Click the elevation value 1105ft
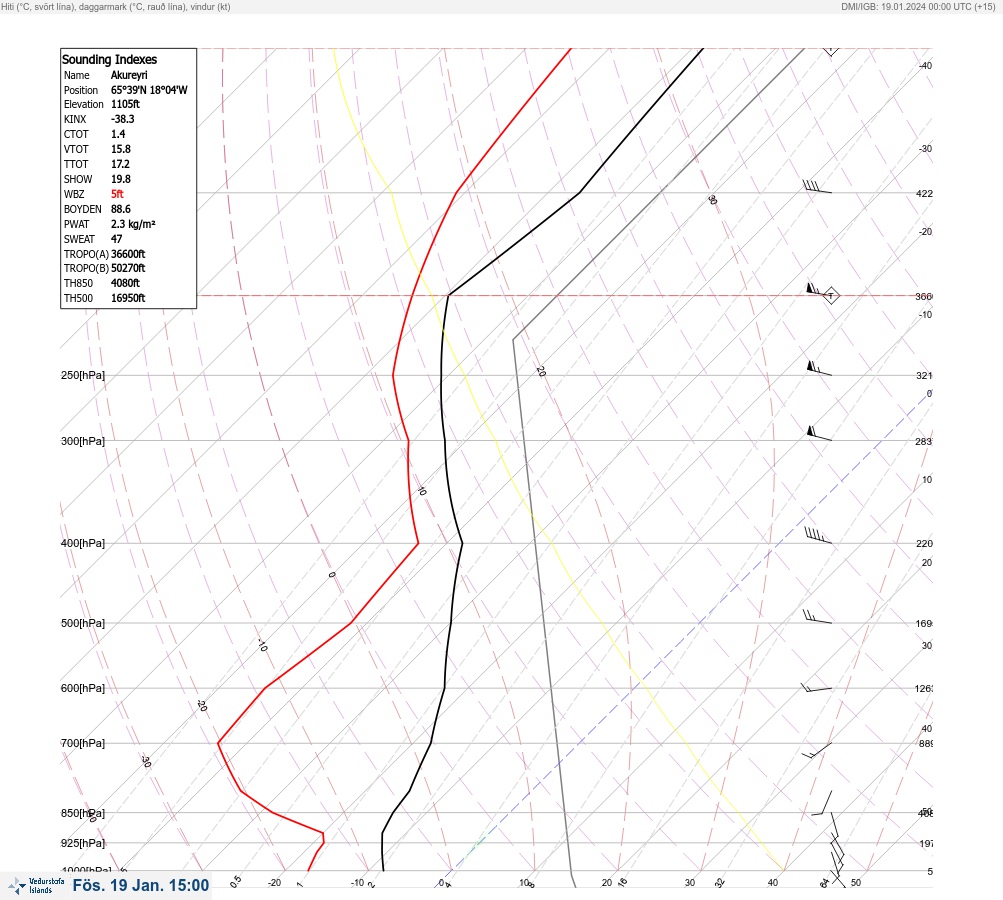 point(125,104)
